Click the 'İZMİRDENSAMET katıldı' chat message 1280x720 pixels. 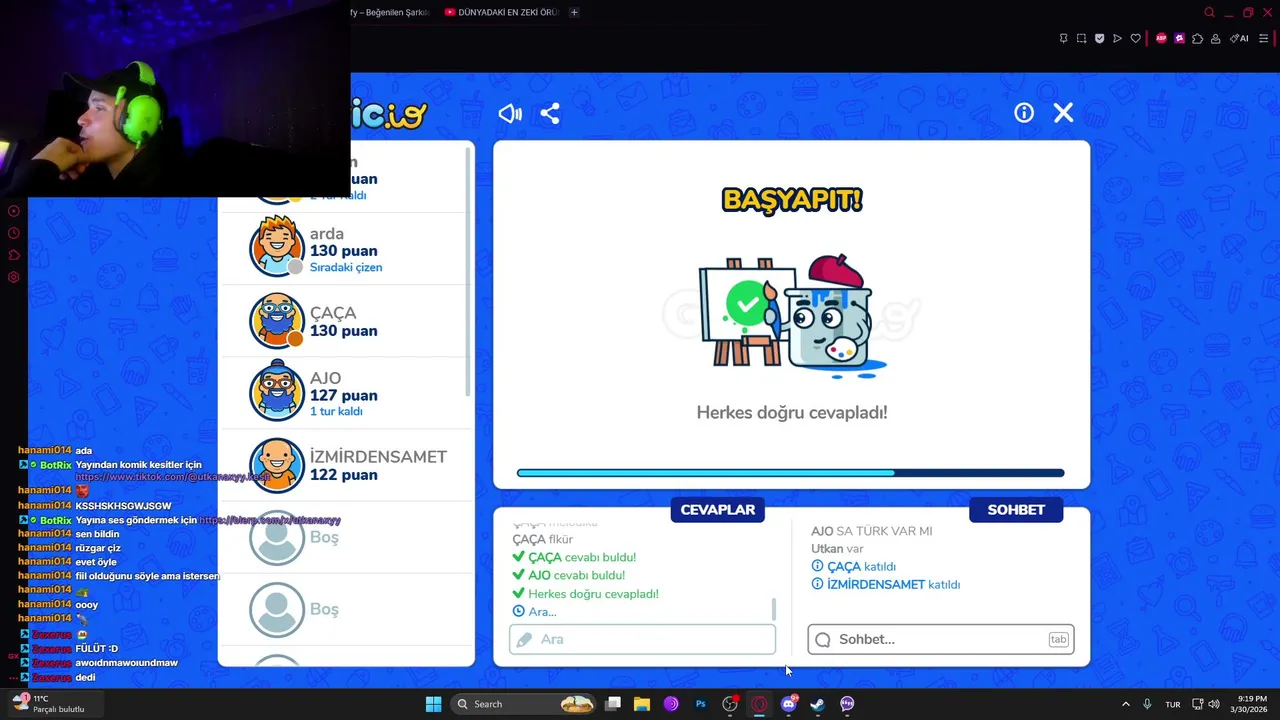(x=886, y=584)
